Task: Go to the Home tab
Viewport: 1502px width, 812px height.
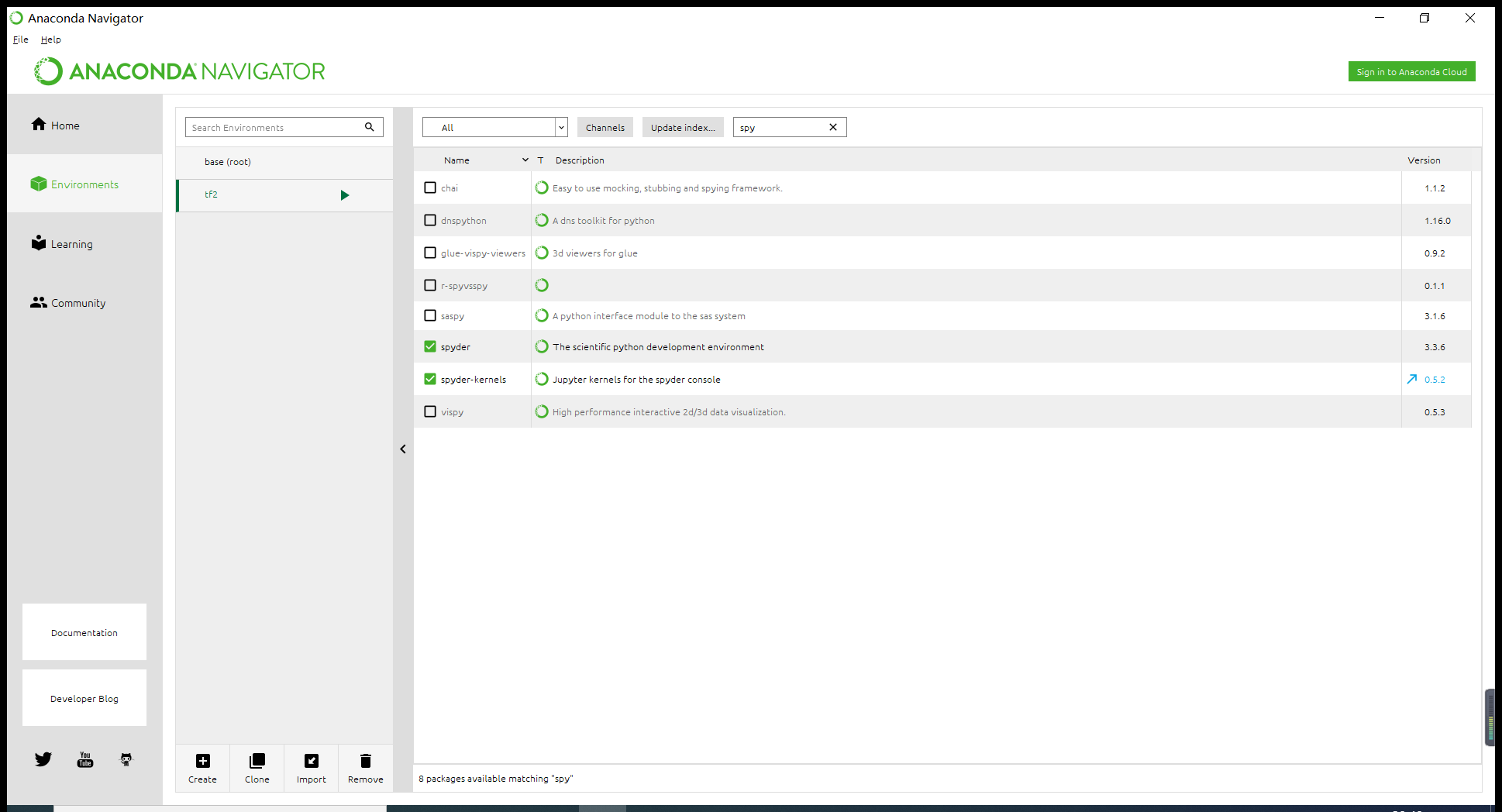Action: tap(85, 125)
